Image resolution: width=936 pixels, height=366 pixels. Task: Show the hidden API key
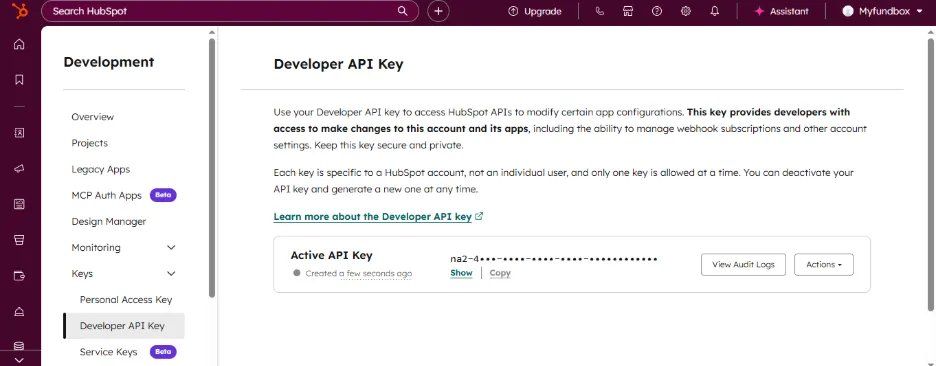click(461, 273)
